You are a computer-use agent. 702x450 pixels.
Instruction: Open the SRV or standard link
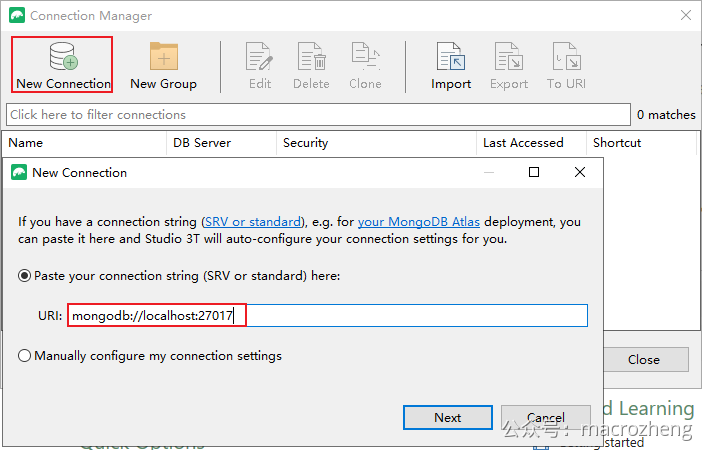(253, 222)
